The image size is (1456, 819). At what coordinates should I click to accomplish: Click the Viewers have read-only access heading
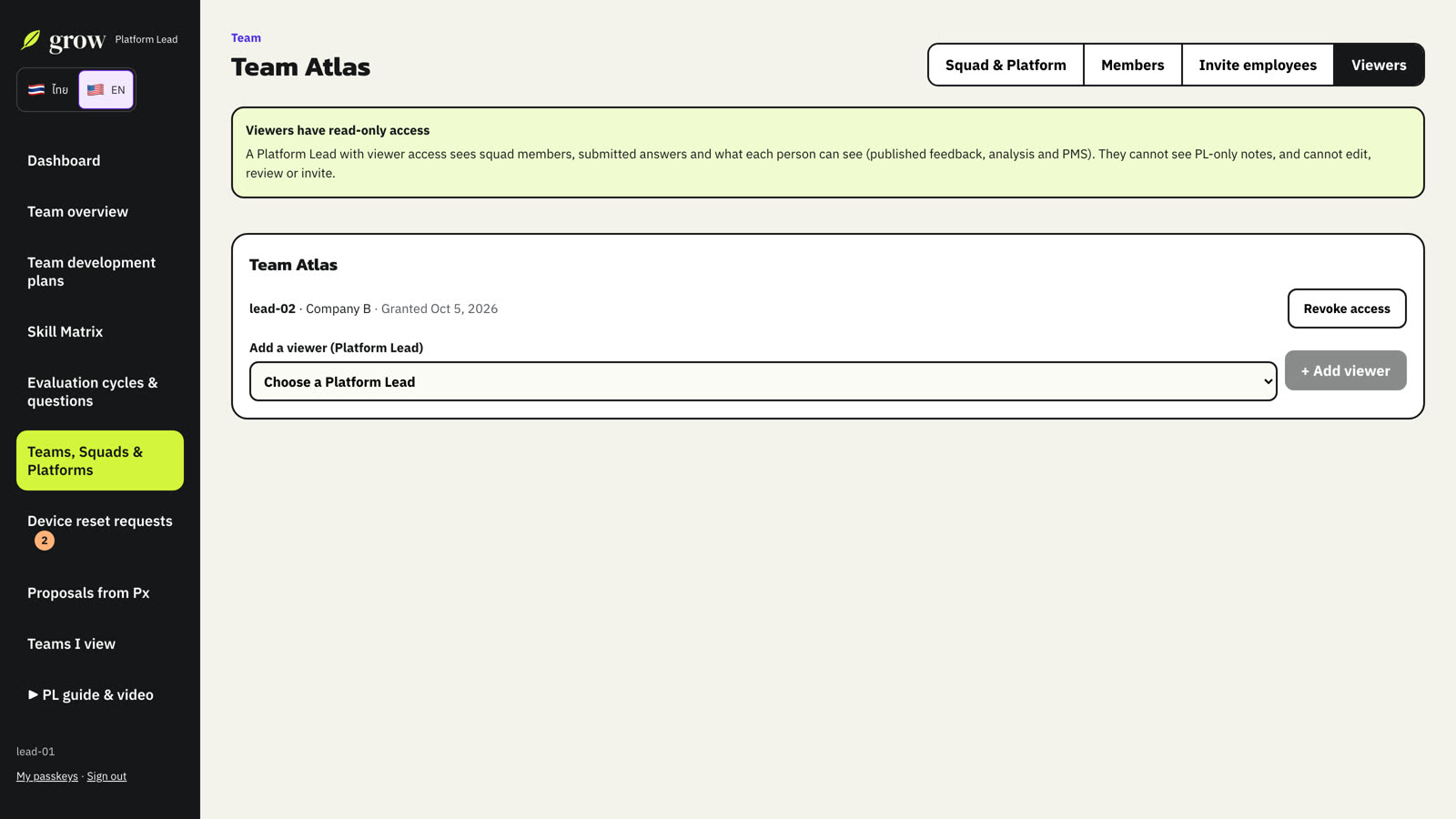pos(338,131)
